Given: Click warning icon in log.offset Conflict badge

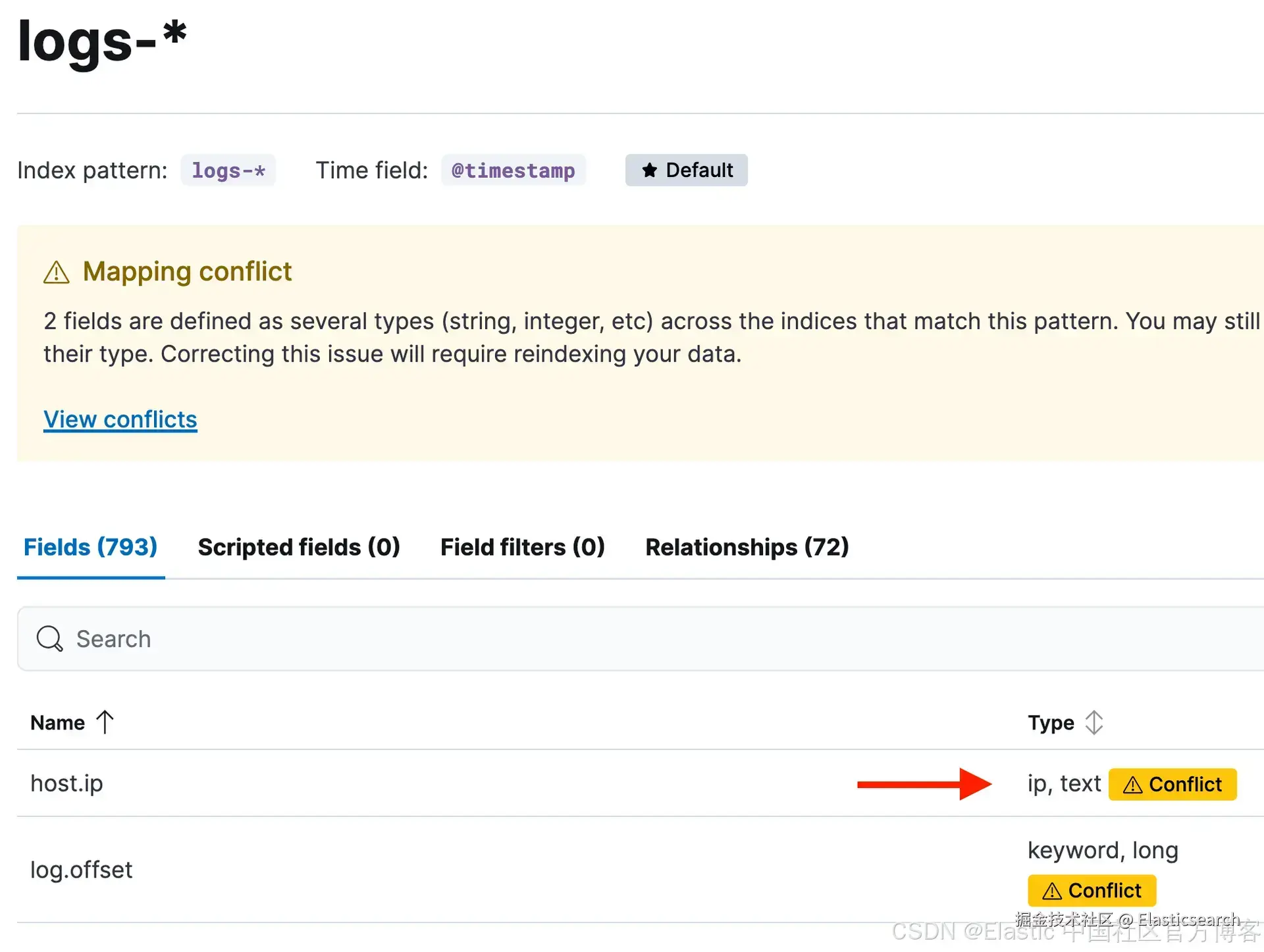Looking at the screenshot, I should (1051, 891).
